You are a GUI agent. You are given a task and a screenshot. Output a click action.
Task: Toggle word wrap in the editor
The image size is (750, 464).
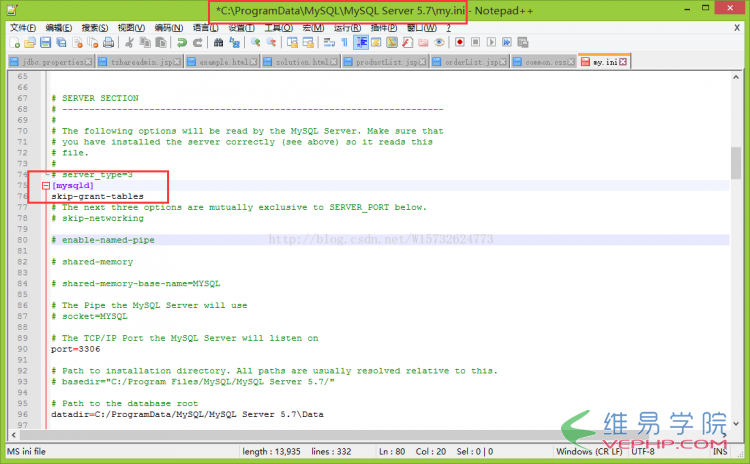[329, 43]
